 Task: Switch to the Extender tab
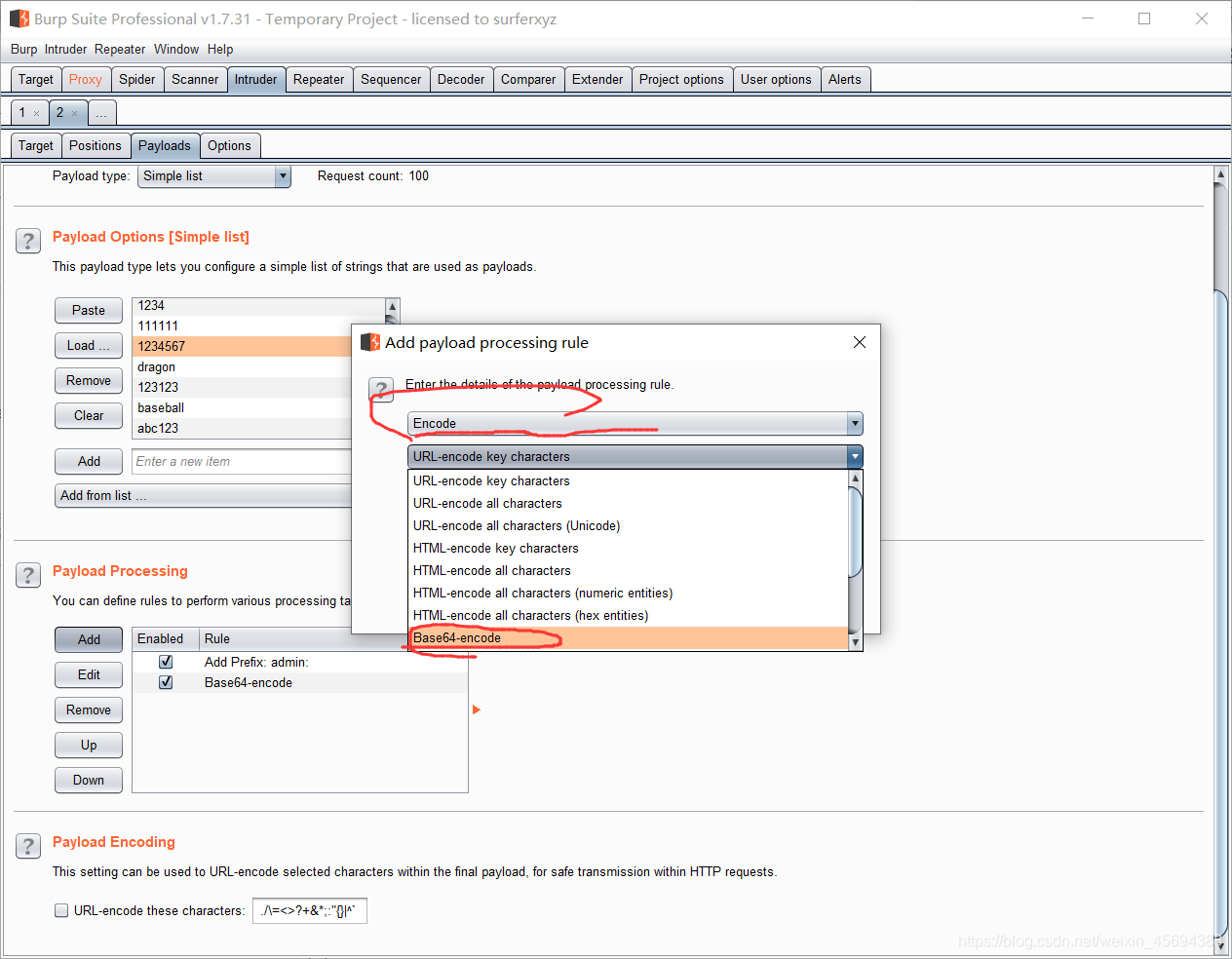(597, 80)
